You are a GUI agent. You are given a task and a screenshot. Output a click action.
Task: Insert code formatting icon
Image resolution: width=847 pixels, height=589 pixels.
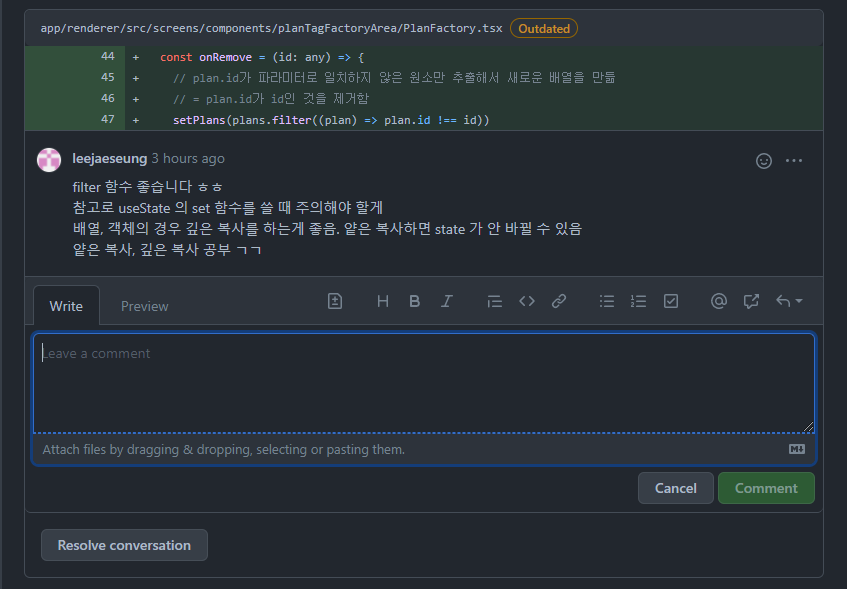(x=527, y=301)
